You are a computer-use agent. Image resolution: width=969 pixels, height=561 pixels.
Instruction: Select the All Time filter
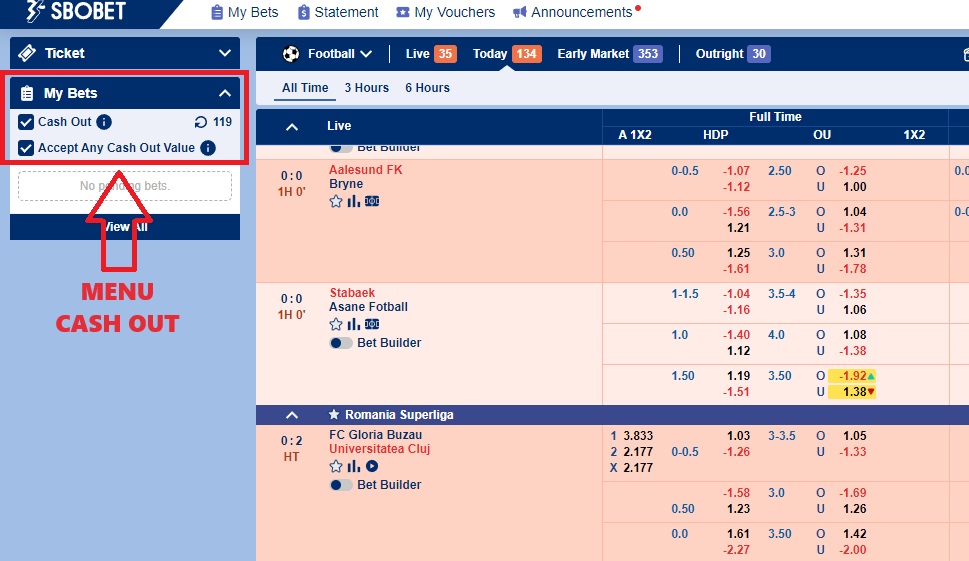coord(305,88)
